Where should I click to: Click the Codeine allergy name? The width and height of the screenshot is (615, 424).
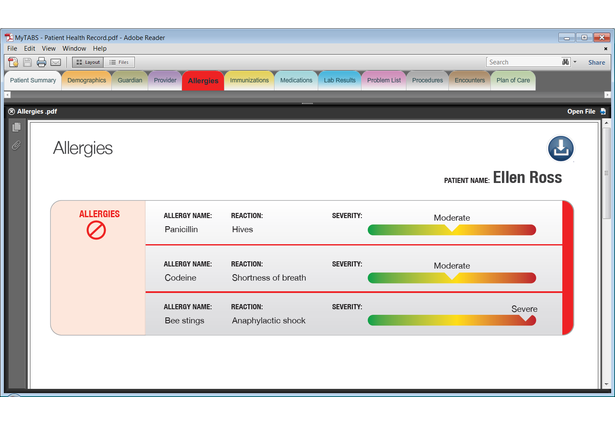coord(180,278)
